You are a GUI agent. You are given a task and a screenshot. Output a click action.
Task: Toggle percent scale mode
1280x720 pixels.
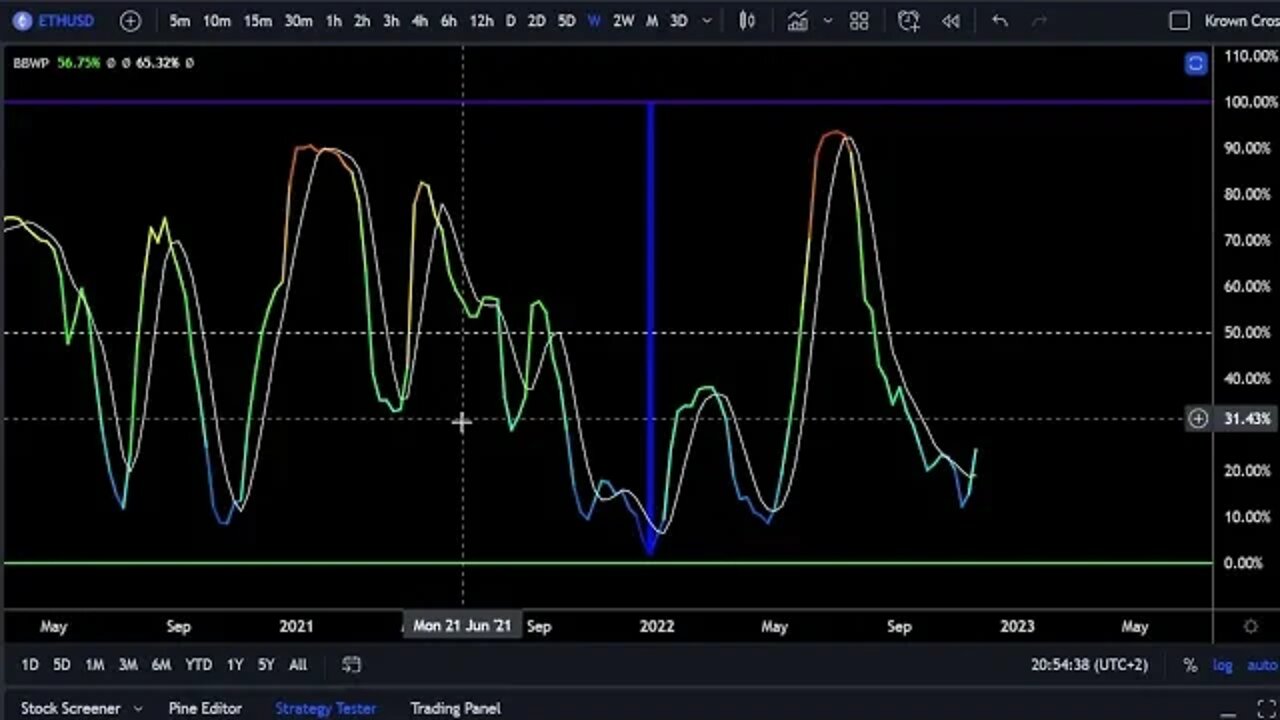click(x=1190, y=665)
